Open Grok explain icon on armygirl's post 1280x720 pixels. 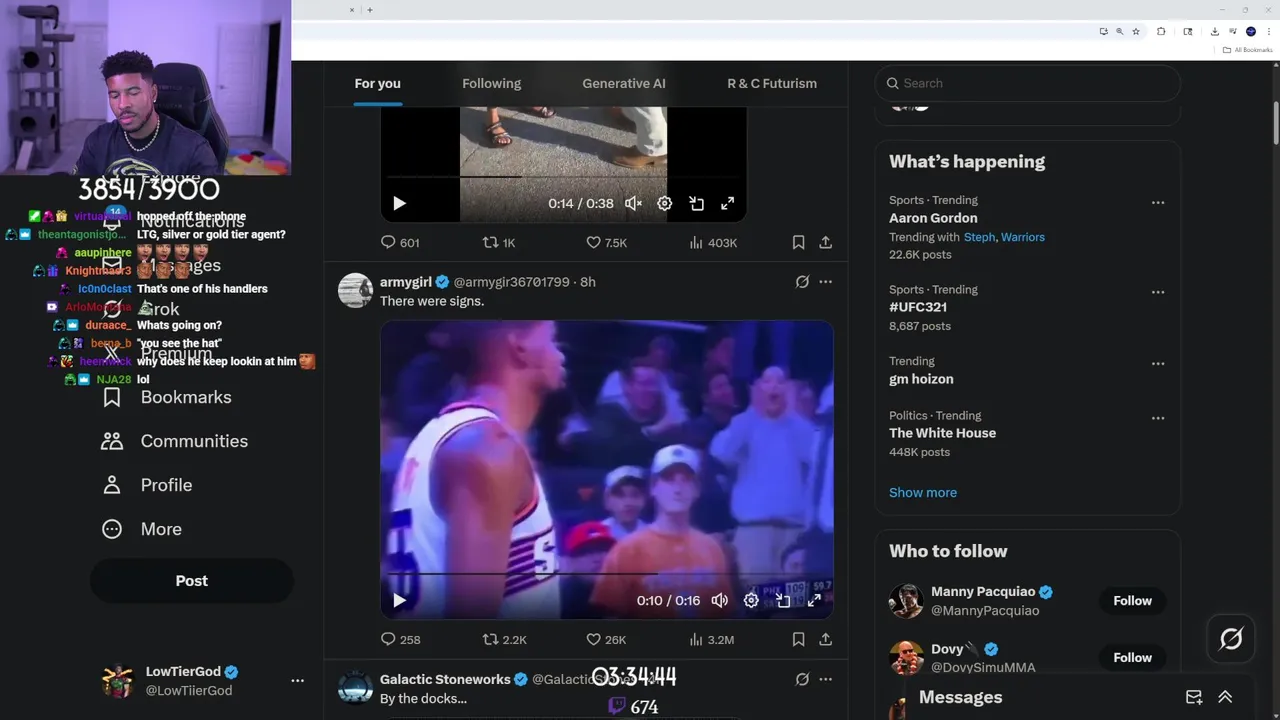pyautogui.click(x=802, y=282)
